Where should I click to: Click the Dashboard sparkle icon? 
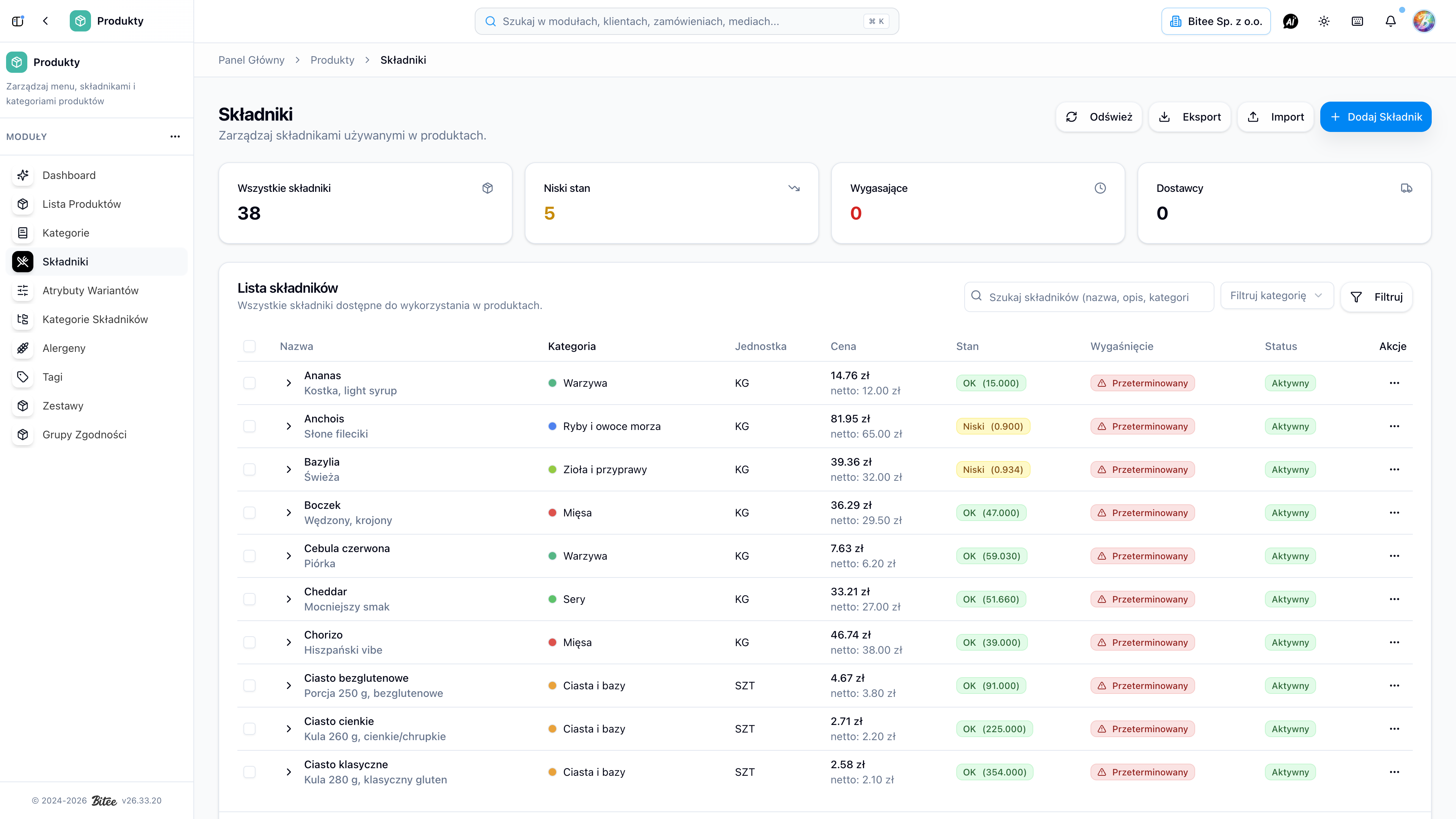(x=23, y=175)
